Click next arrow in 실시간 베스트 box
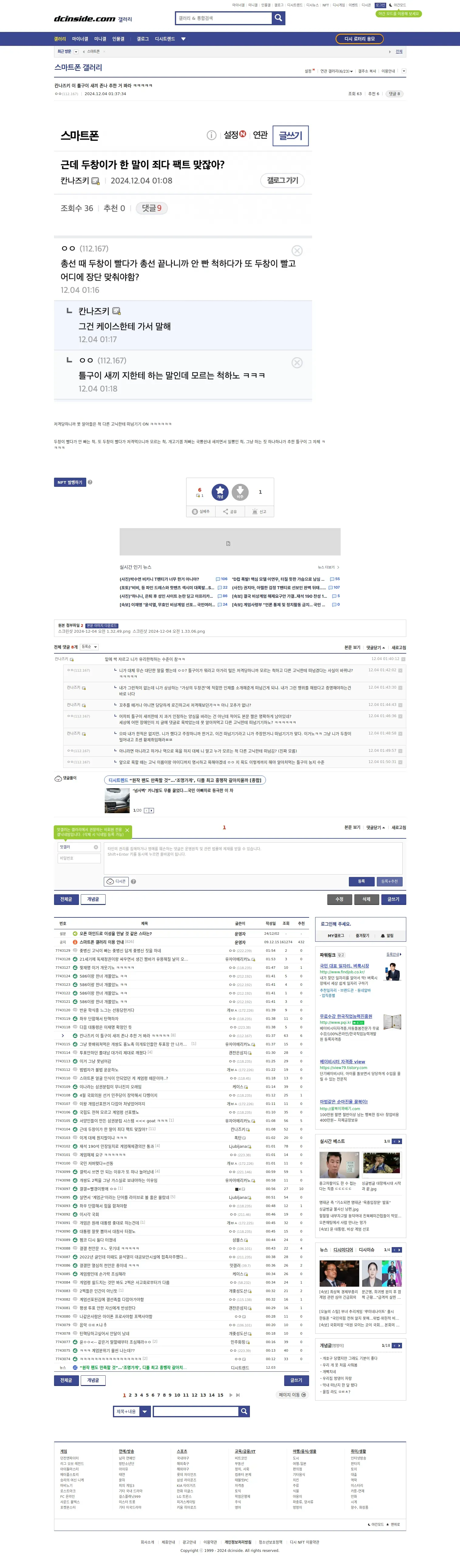This screenshot has width=460, height=1568. (x=399, y=1141)
